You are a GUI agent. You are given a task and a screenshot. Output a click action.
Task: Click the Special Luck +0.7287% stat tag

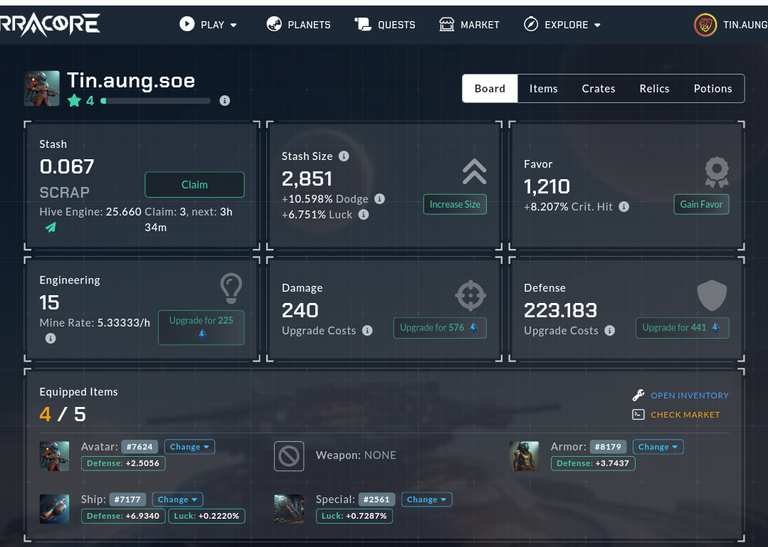[x=354, y=516]
